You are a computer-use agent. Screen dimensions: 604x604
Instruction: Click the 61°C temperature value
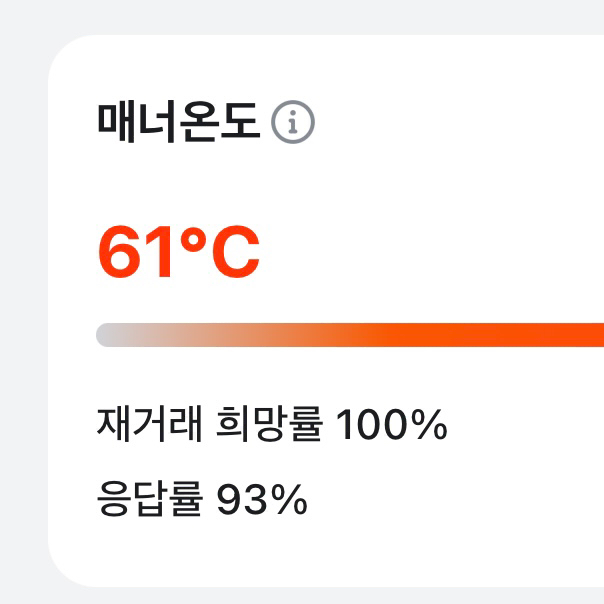(179, 253)
